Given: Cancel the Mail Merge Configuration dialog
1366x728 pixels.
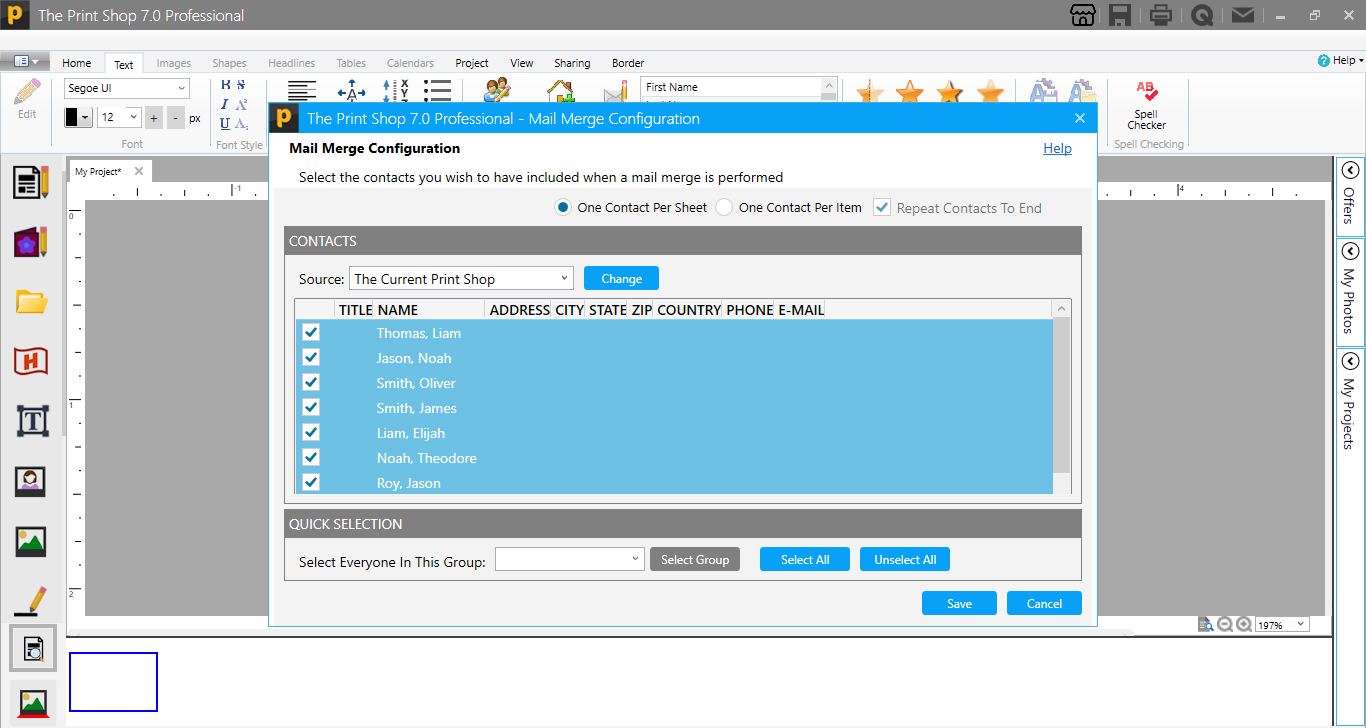Looking at the screenshot, I should tap(1044, 603).
